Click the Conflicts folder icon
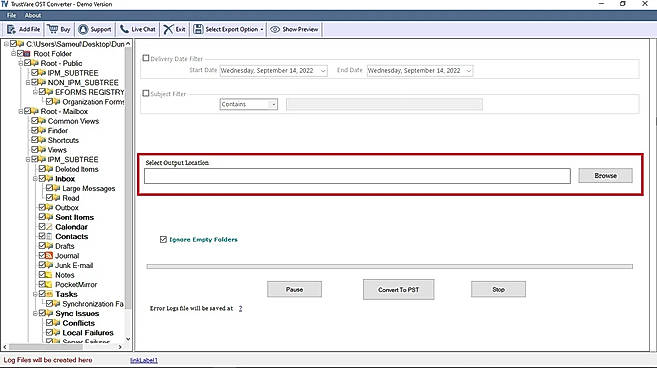Image resolution: width=657 pixels, height=368 pixels. pos(57,323)
